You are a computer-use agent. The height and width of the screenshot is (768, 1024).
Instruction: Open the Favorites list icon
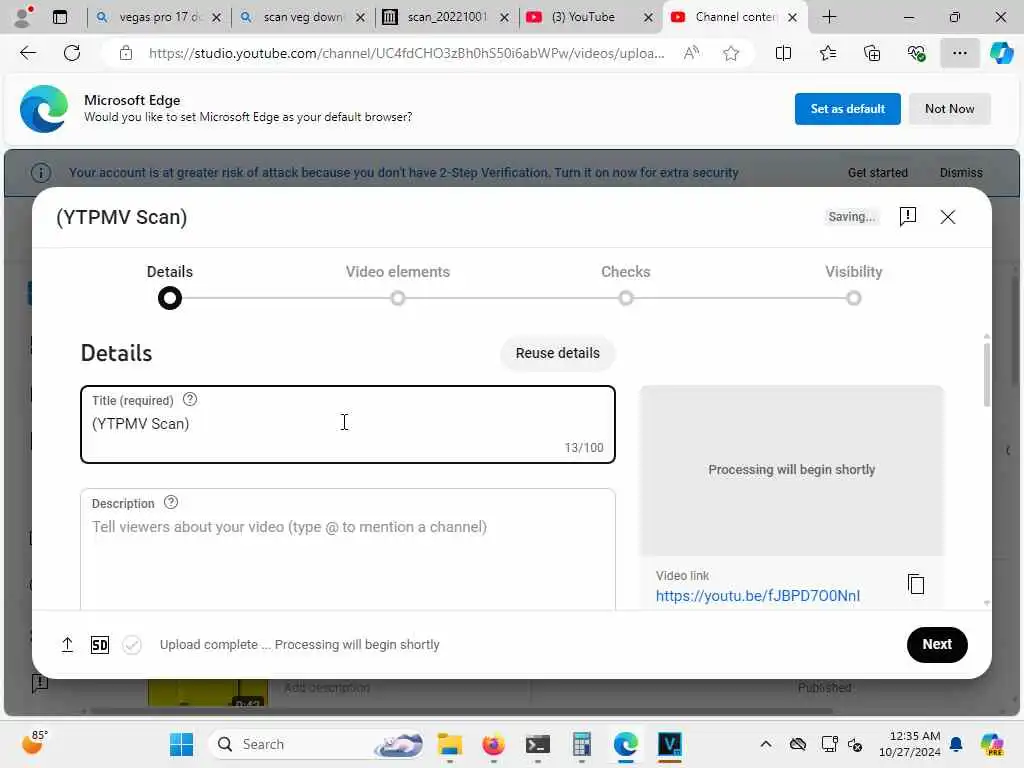pos(827,54)
